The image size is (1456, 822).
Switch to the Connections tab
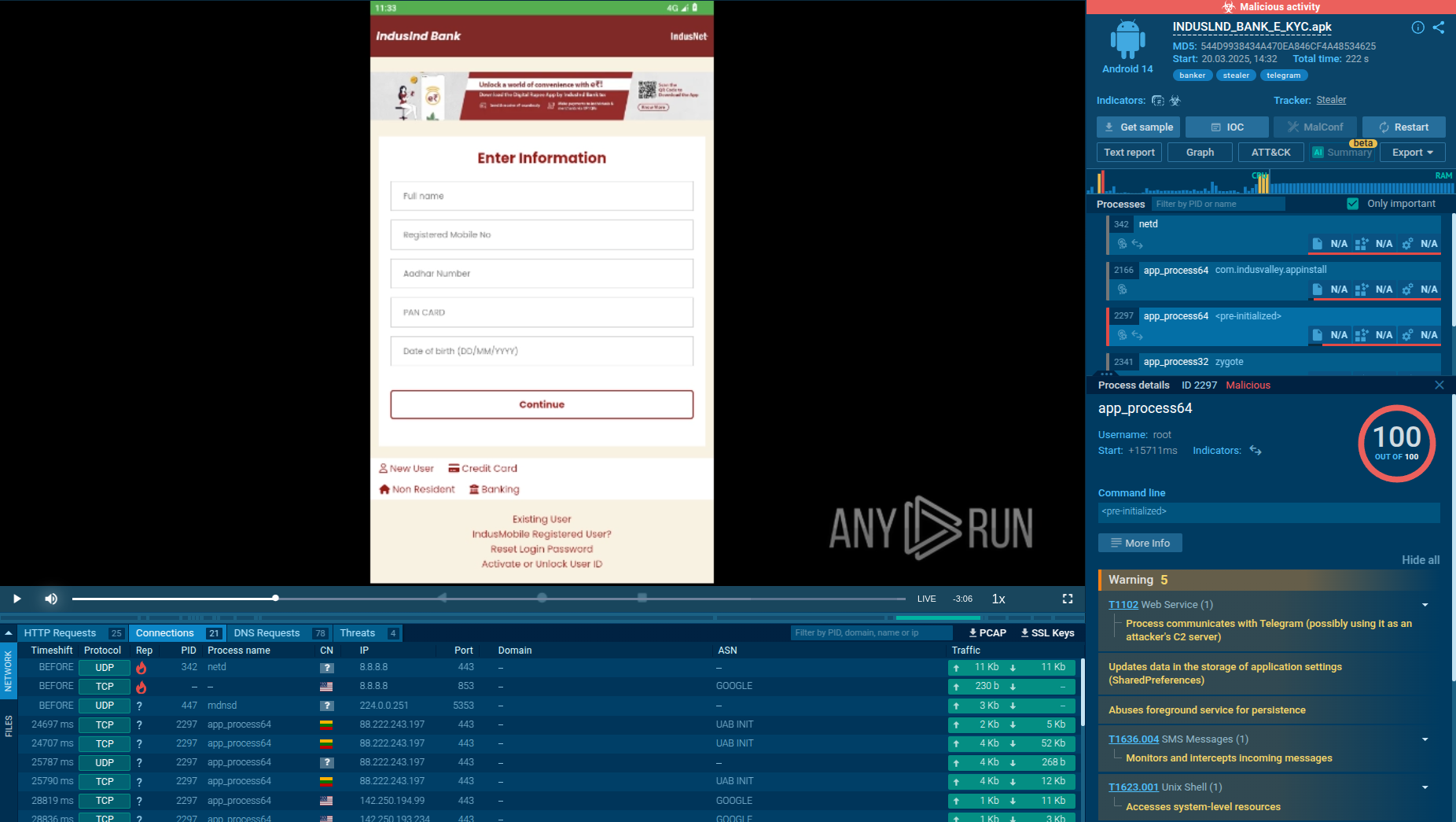coord(178,633)
